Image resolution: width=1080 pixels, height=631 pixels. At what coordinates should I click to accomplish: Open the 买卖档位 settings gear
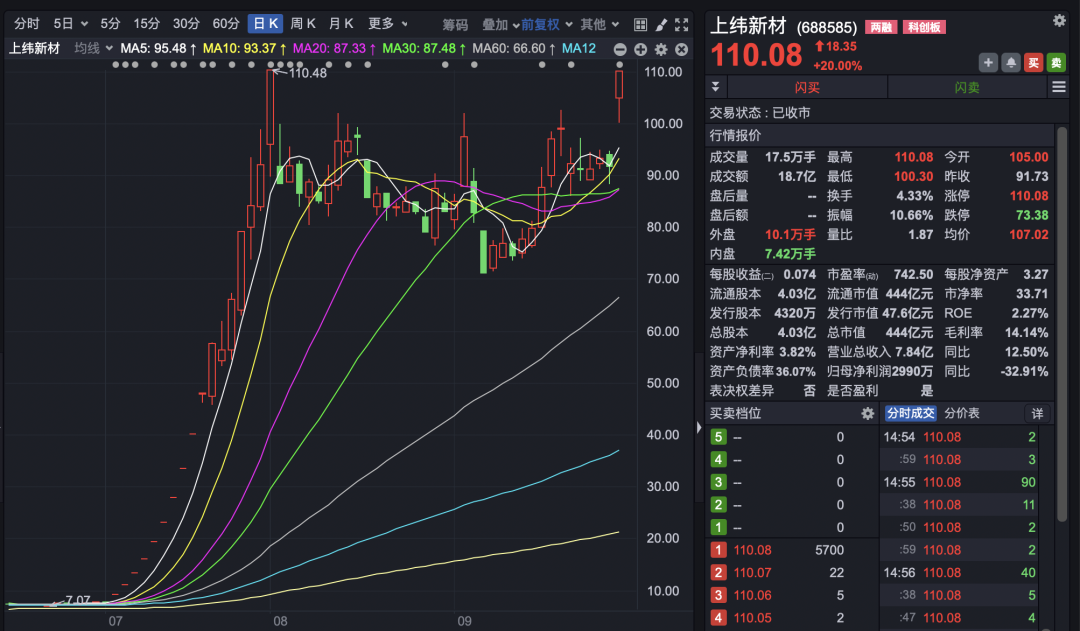pyautogui.click(x=868, y=413)
